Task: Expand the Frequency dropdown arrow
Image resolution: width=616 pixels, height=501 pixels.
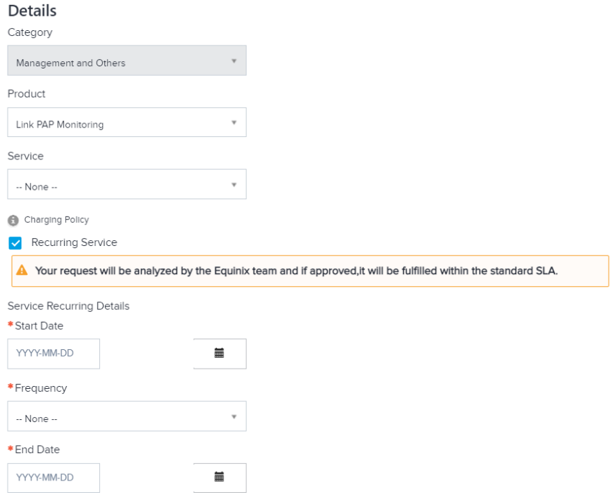Action: (x=234, y=417)
